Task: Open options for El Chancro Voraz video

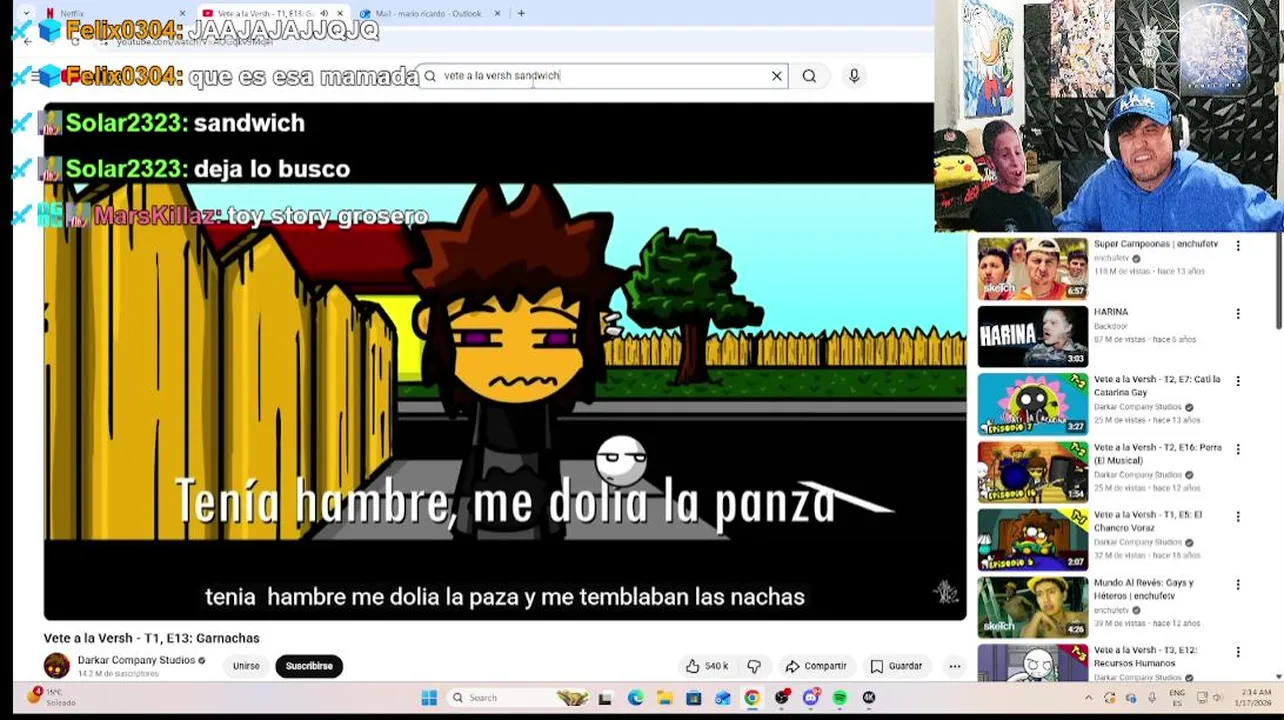Action: [1238, 517]
